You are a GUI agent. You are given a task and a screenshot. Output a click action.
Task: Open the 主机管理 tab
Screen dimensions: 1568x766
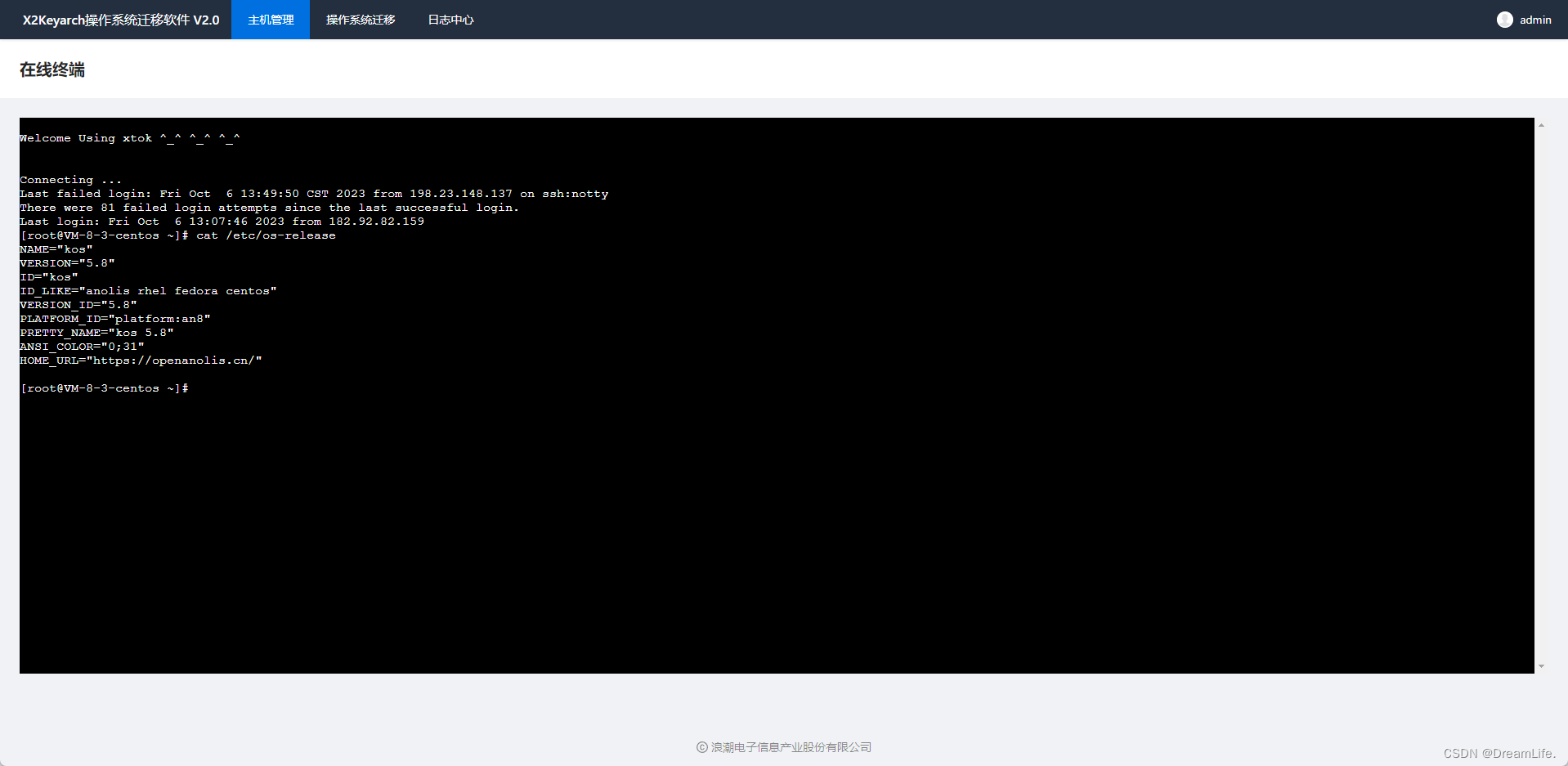point(271,20)
